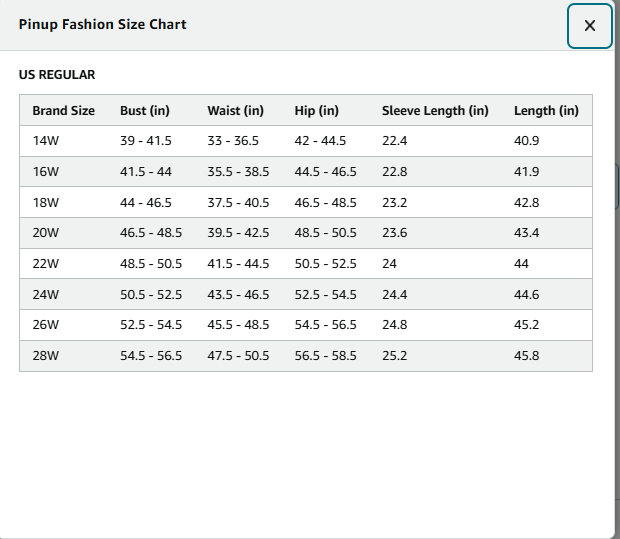This screenshot has width=620, height=539.
Task: Select the US REGULAR heading
Action: pos(57,75)
